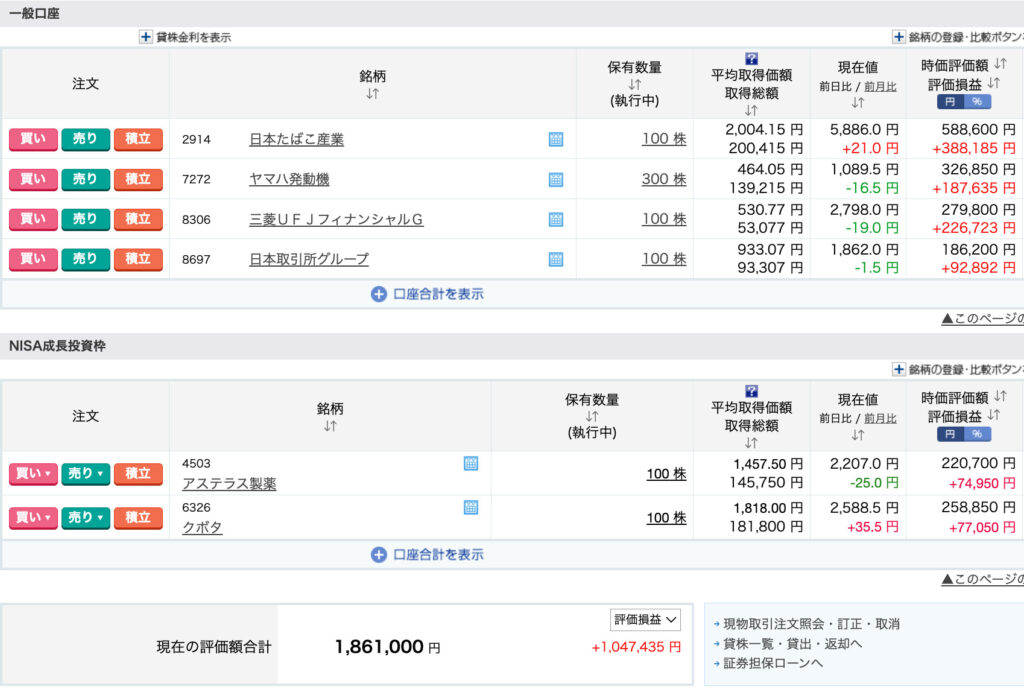Switch NISA 評価損益 display to percent
The width and height of the screenshot is (1024, 689).
click(978, 434)
